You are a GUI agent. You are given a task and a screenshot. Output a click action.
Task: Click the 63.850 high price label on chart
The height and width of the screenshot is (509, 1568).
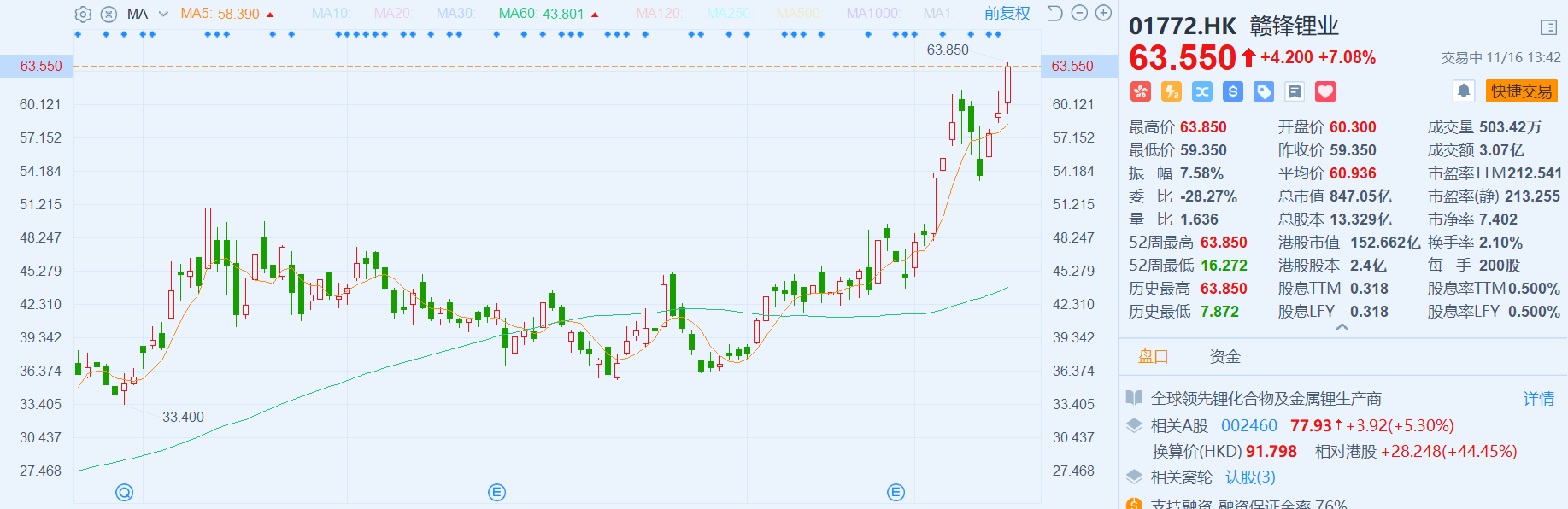click(x=948, y=50)
